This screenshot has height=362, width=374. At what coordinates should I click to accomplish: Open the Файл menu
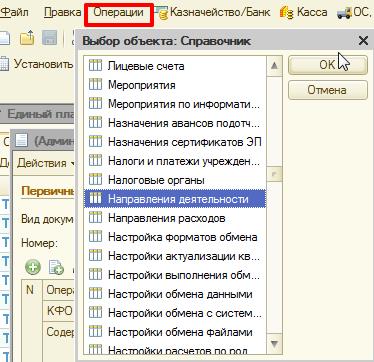pos(14,13)
